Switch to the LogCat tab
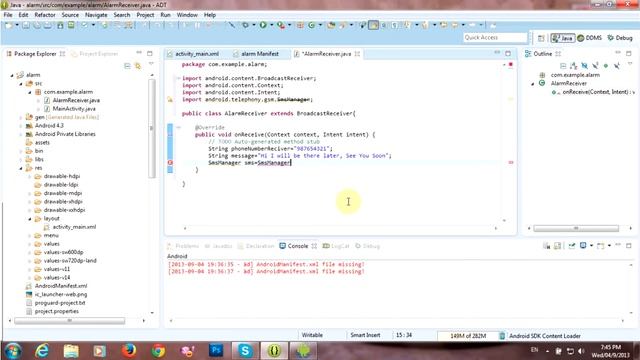 (336, 246)
